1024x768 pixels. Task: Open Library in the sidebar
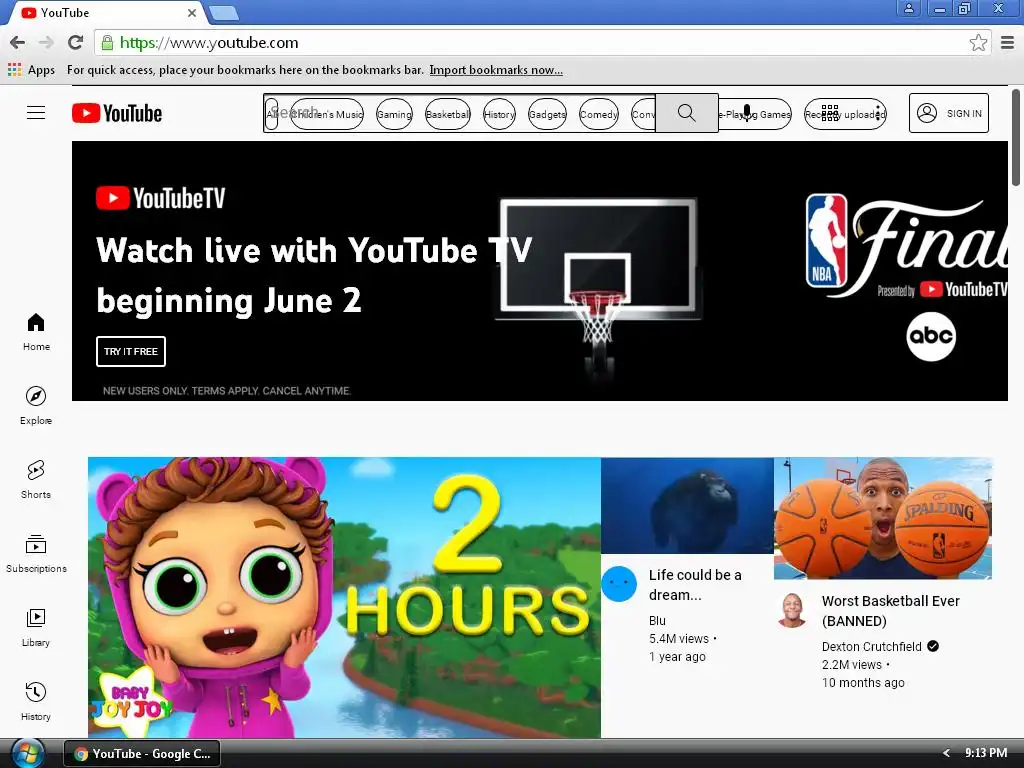click(36, 628)
